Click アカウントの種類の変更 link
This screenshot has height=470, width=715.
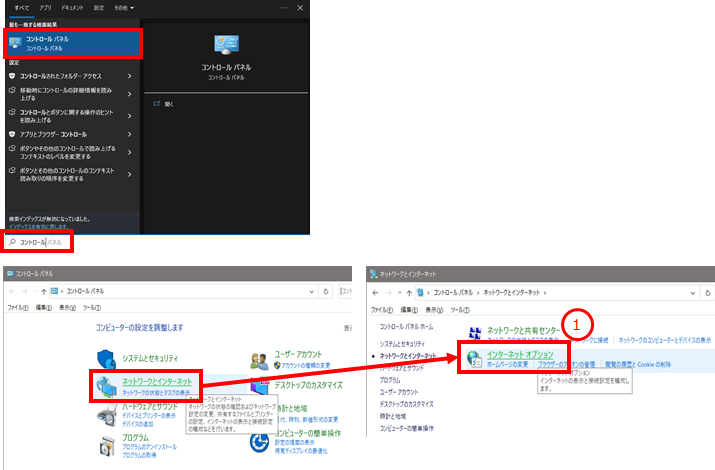(x=306, y=366)
